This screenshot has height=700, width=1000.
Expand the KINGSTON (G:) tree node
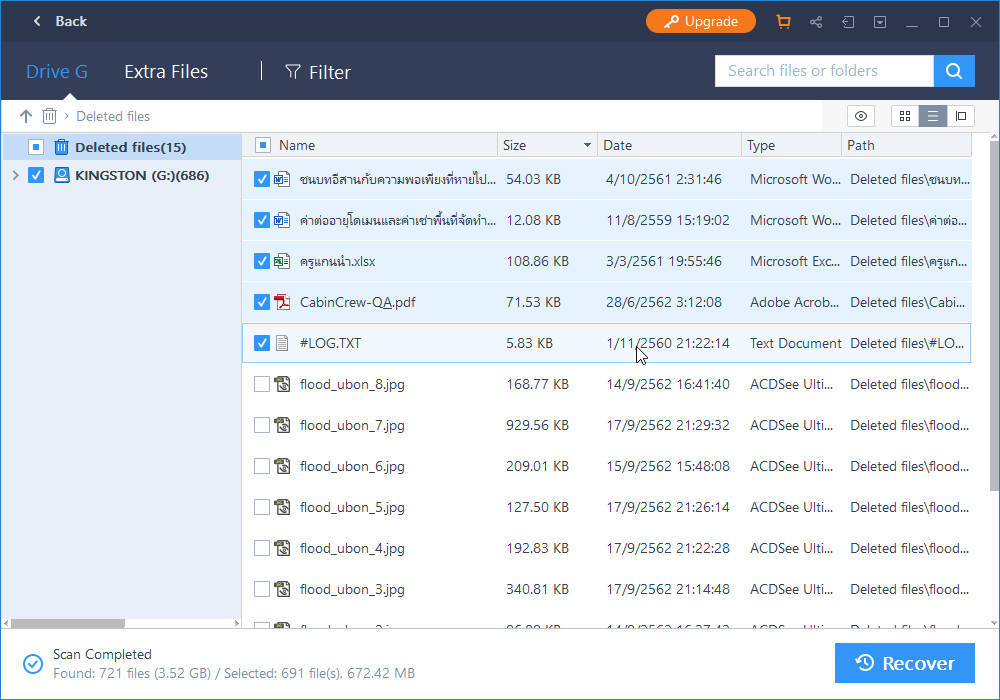pyautogui.click(x=17, y=175)
